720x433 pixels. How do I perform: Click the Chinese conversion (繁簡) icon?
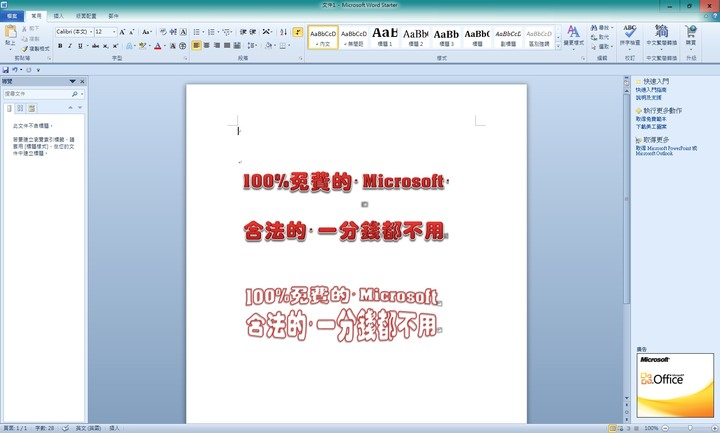pyautogui.click(x=661, y=31)
